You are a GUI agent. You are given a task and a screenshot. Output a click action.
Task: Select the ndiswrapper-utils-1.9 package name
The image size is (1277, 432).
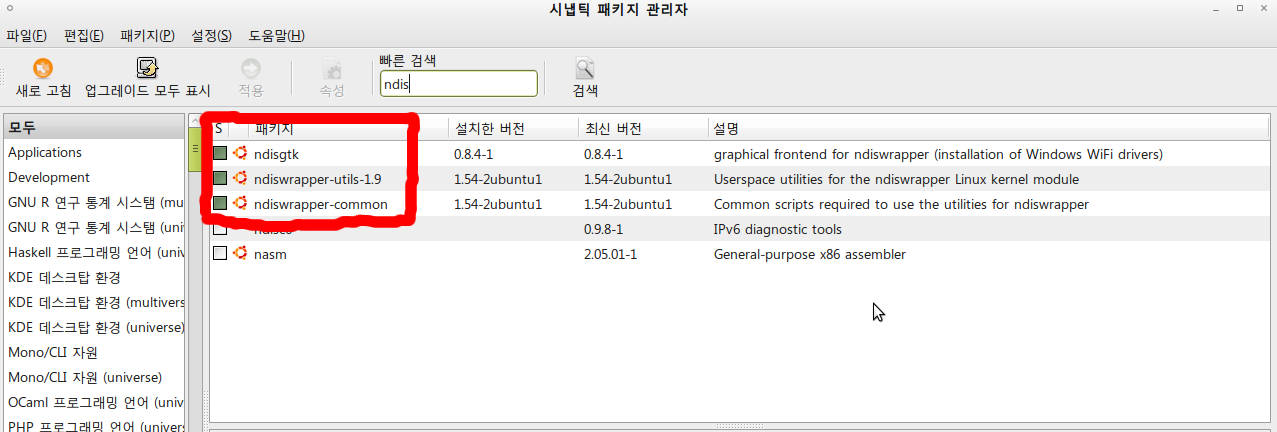point(317,179)
